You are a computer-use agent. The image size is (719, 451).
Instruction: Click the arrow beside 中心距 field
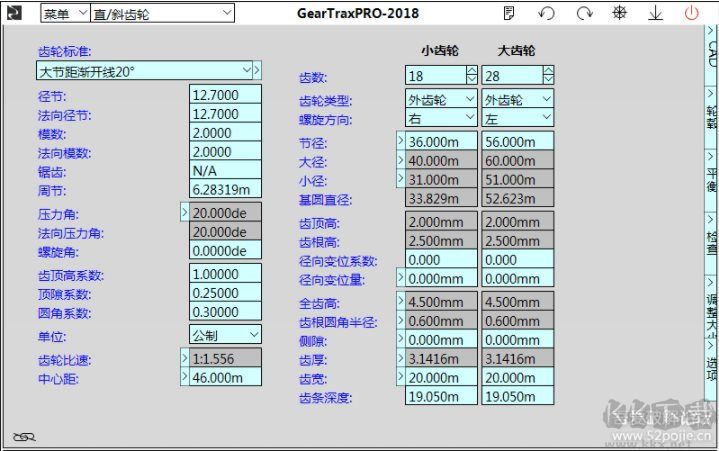click(184, 377)
